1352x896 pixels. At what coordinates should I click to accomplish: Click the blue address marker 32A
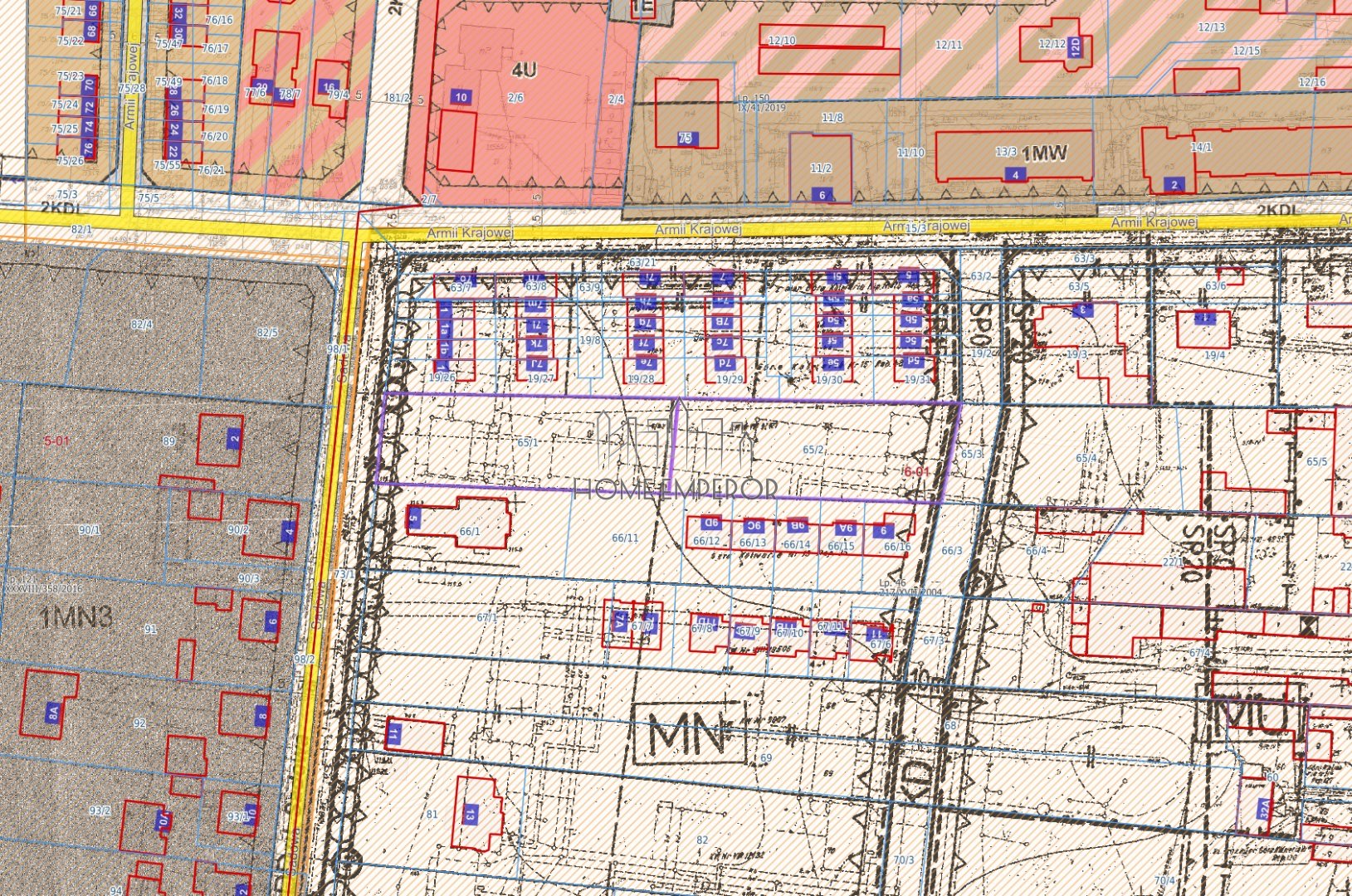coord(1264,809)
